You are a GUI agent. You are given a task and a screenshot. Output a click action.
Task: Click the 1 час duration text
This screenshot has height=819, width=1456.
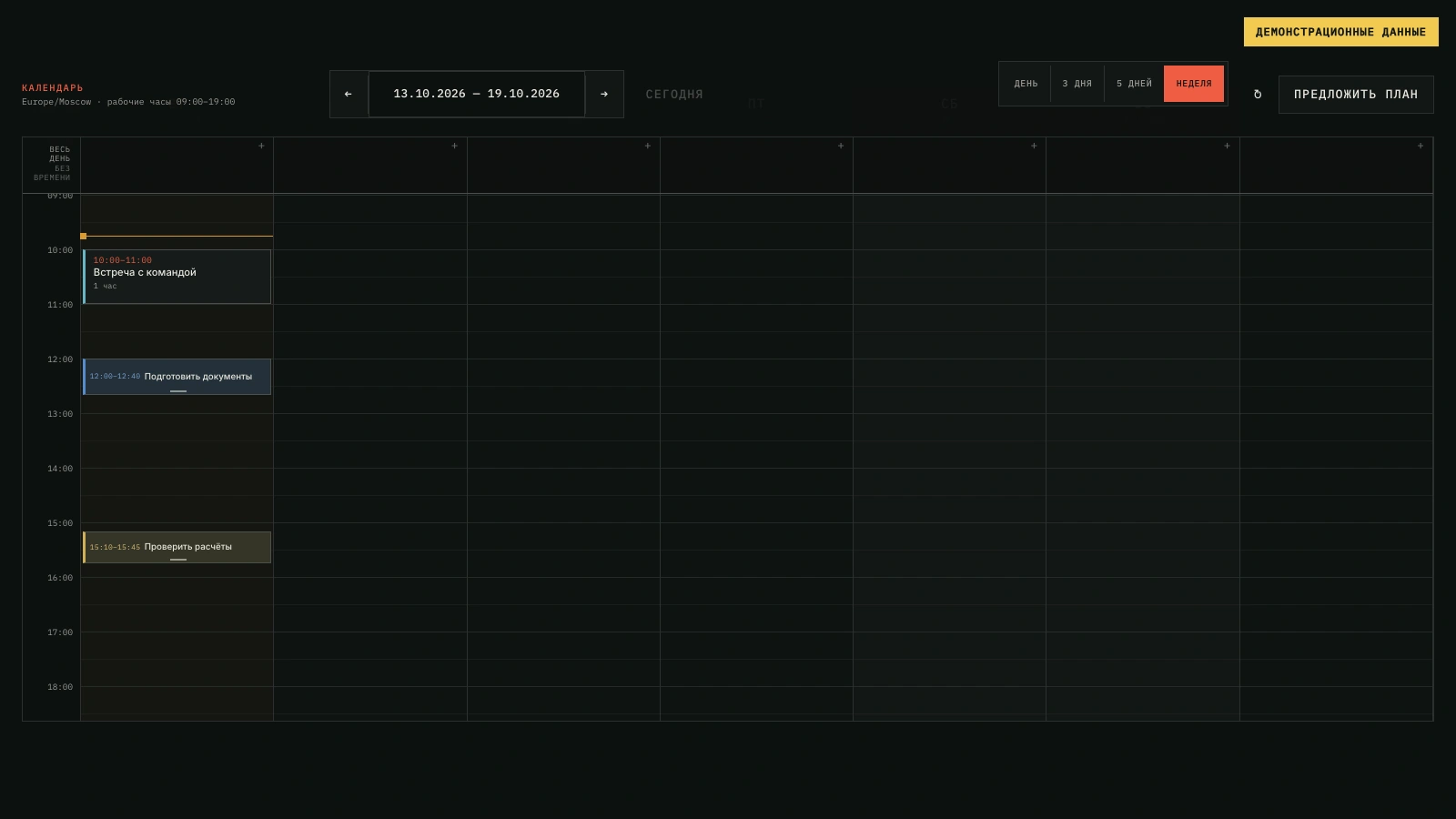(x=105, y=286)
